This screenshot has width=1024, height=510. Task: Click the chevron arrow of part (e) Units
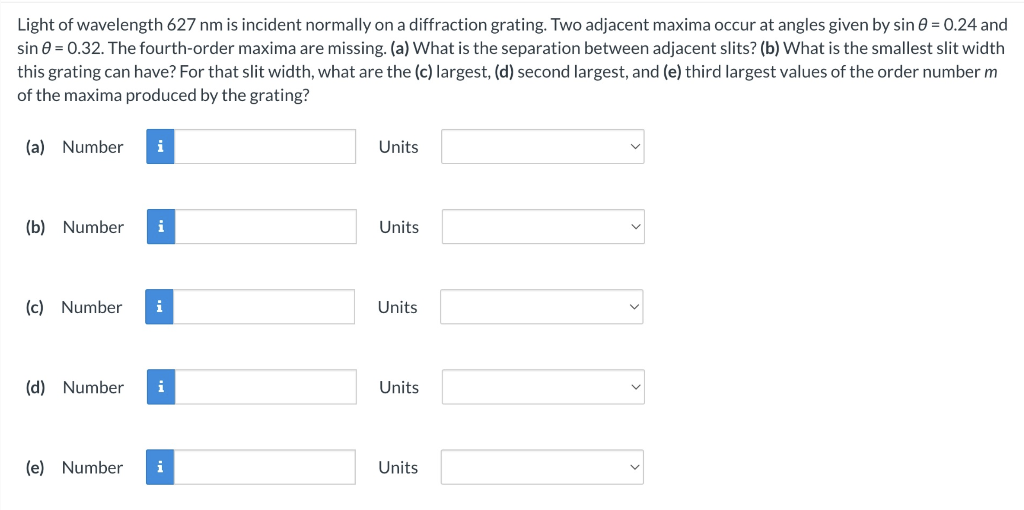click(x=632, y=468)
